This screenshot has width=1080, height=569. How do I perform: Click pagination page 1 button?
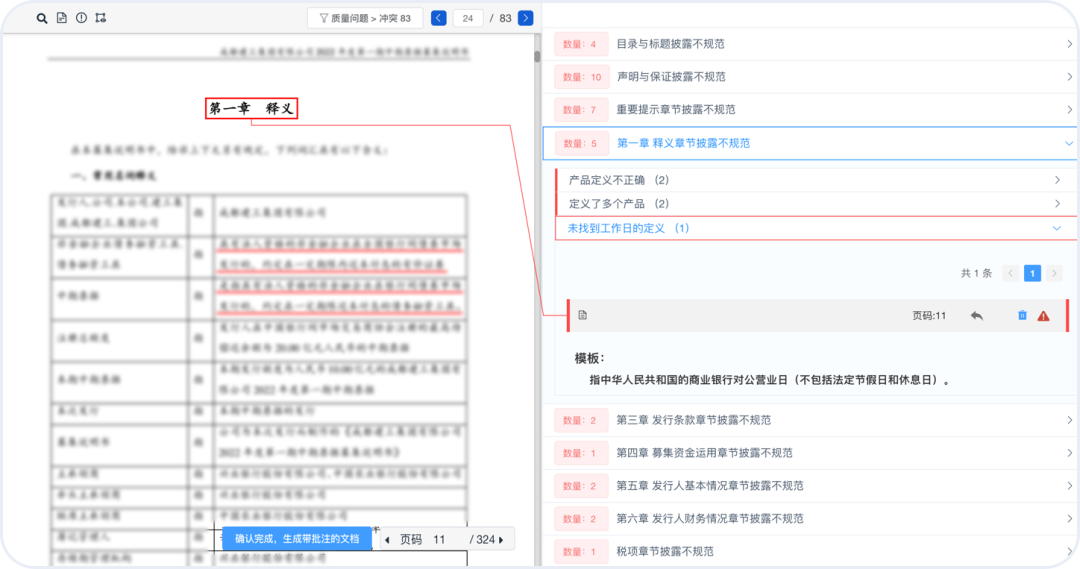tap(1032, 273)
